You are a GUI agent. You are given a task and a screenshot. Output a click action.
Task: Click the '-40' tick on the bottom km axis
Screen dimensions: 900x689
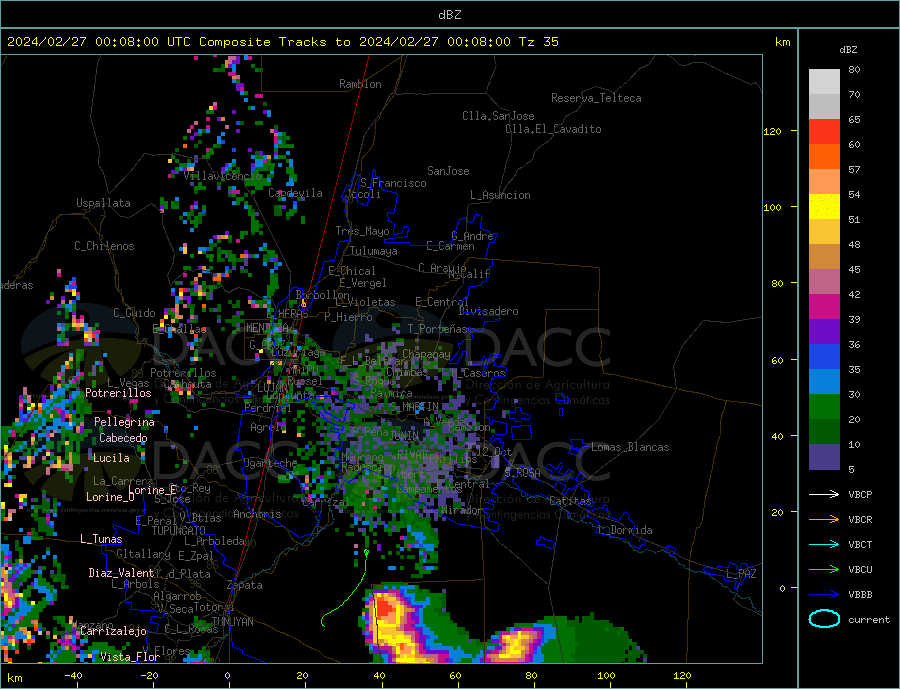click(x=73, y=675)
